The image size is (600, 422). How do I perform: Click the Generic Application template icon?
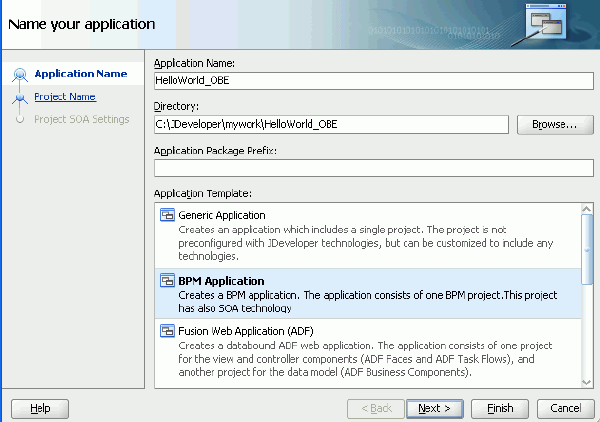168,215
